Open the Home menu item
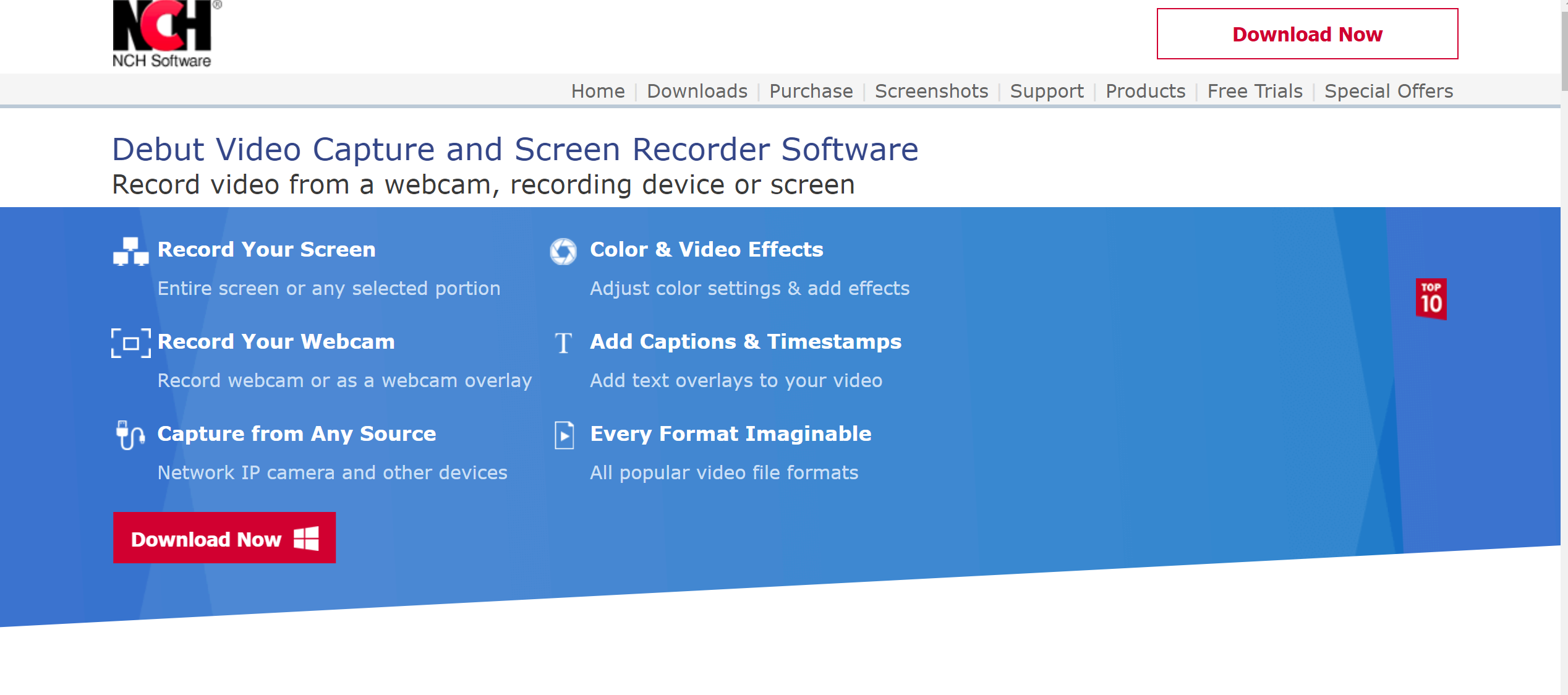Image resolution: width=1568 pixels, height=695 pixels. pos(598,92)
